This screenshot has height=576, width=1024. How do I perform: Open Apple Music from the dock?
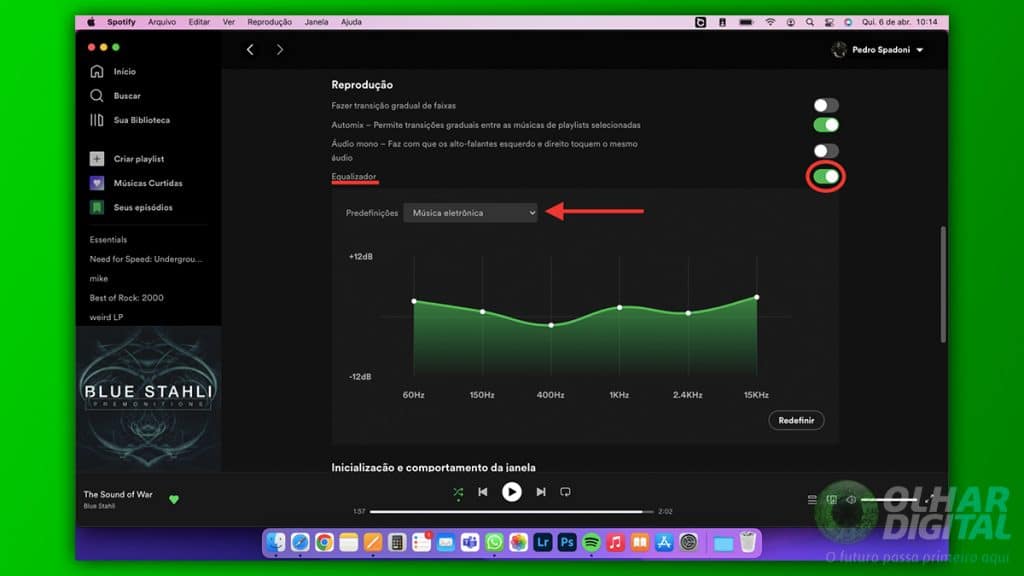click(615, 543)
